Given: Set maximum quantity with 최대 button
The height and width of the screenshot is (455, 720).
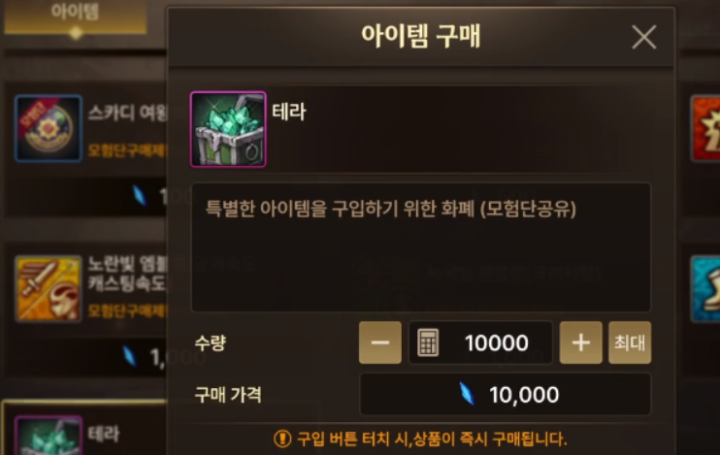Looking at the screenshot, I should pyautogui.click(x=630, y=343).
